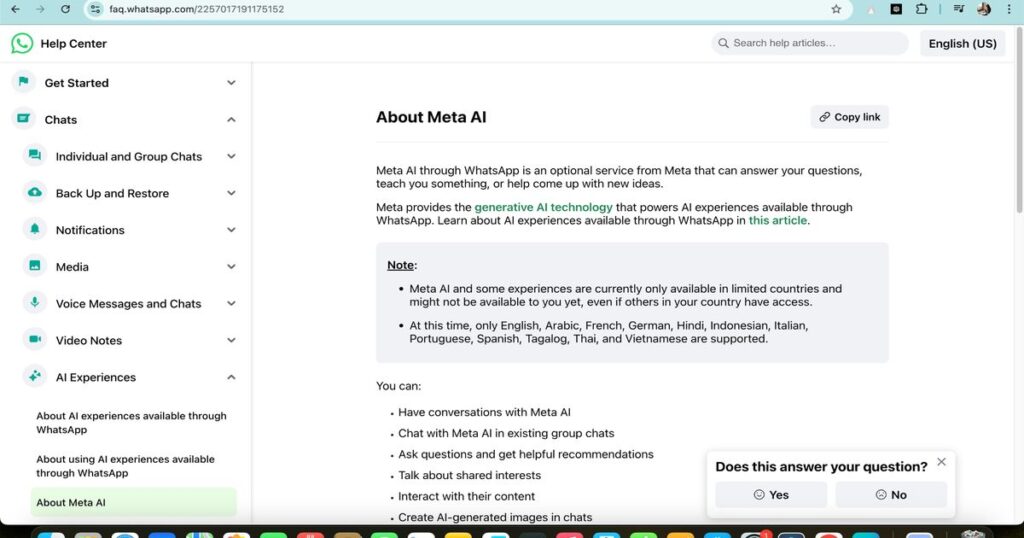The image size is (1024, 538).
Task: Expand the Notifications chevron
Action: pos(231,230)
